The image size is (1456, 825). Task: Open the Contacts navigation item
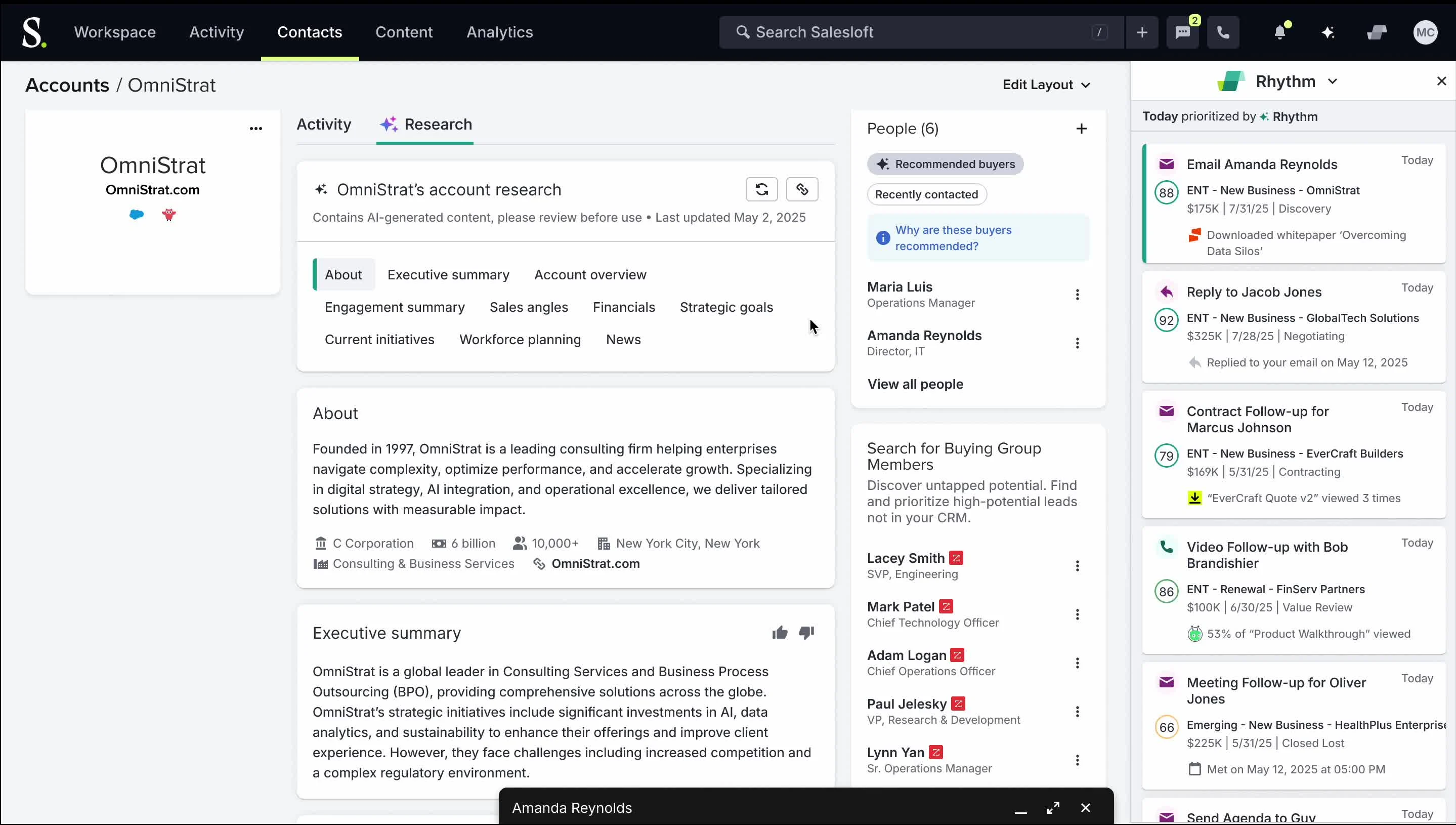coord(310,32)
